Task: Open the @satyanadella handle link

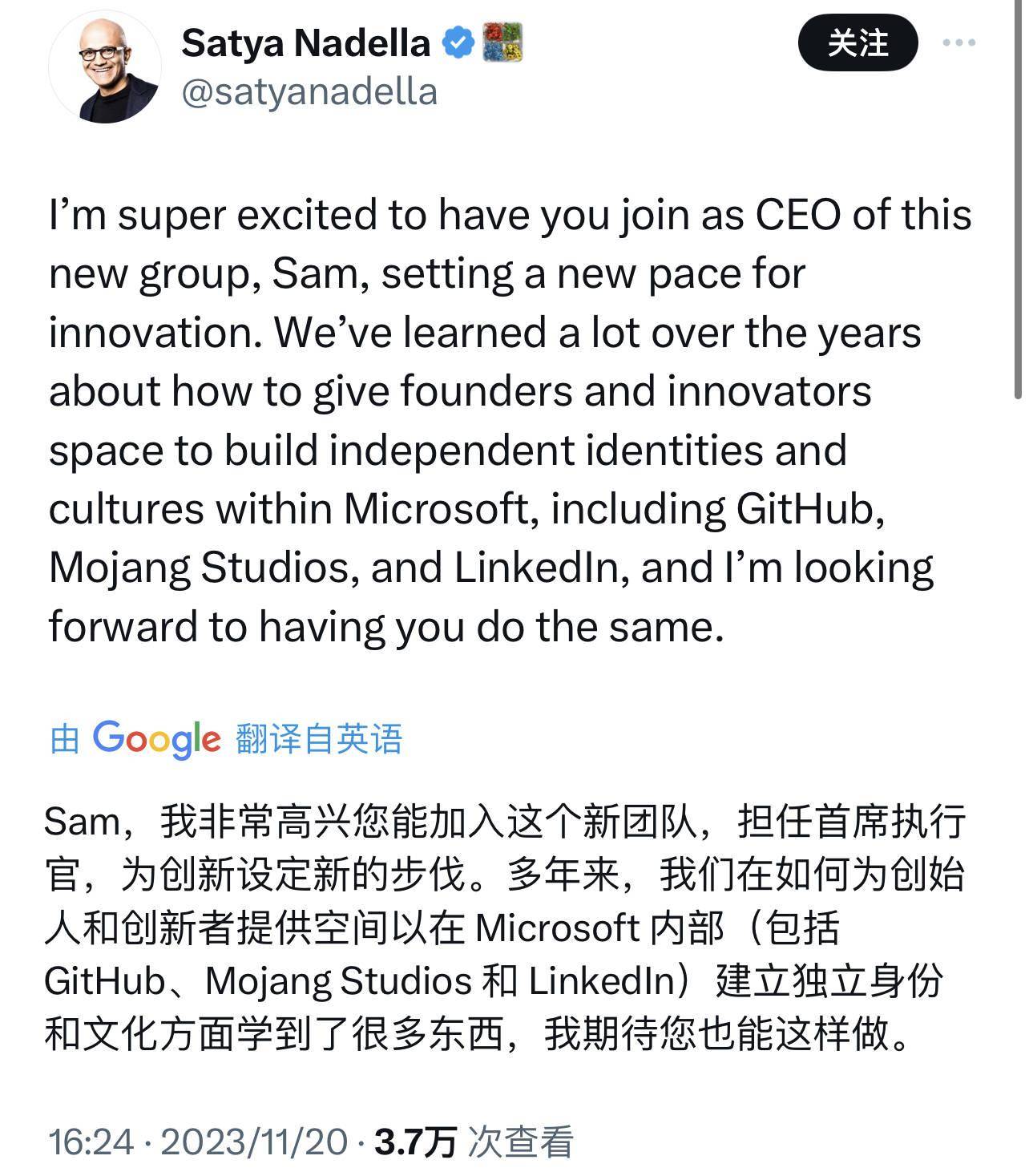Action: (309, 92)
